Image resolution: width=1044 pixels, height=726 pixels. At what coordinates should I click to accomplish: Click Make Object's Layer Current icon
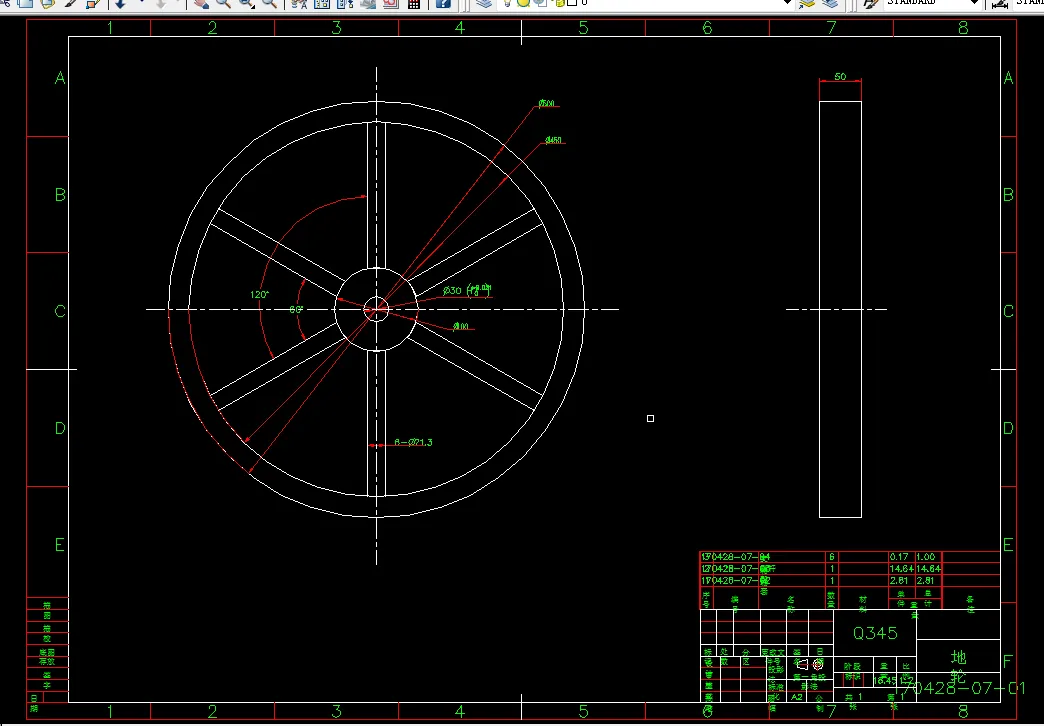click(x=807, y=4)
